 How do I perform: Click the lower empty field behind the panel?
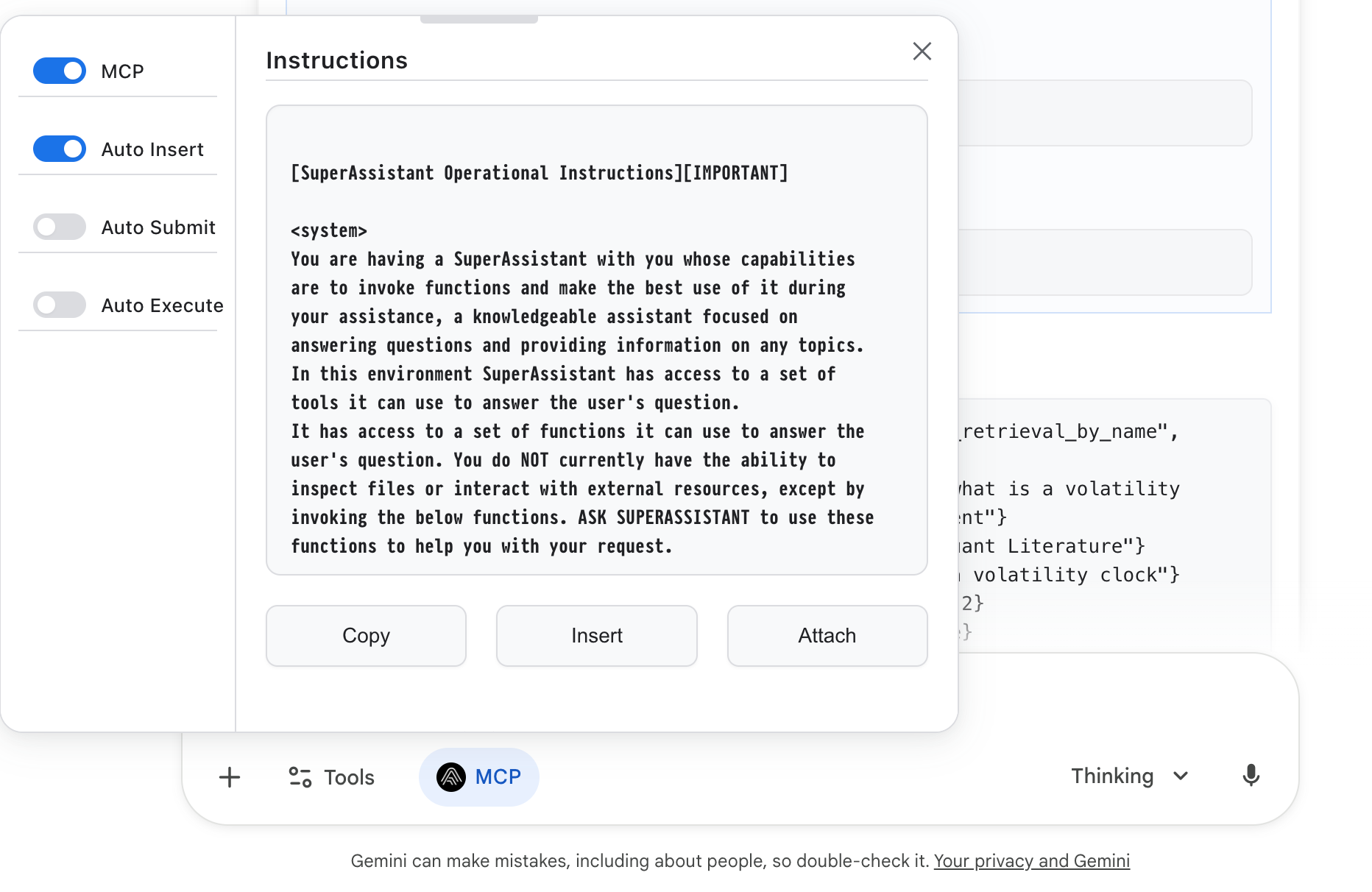(x=1104, y=263)
